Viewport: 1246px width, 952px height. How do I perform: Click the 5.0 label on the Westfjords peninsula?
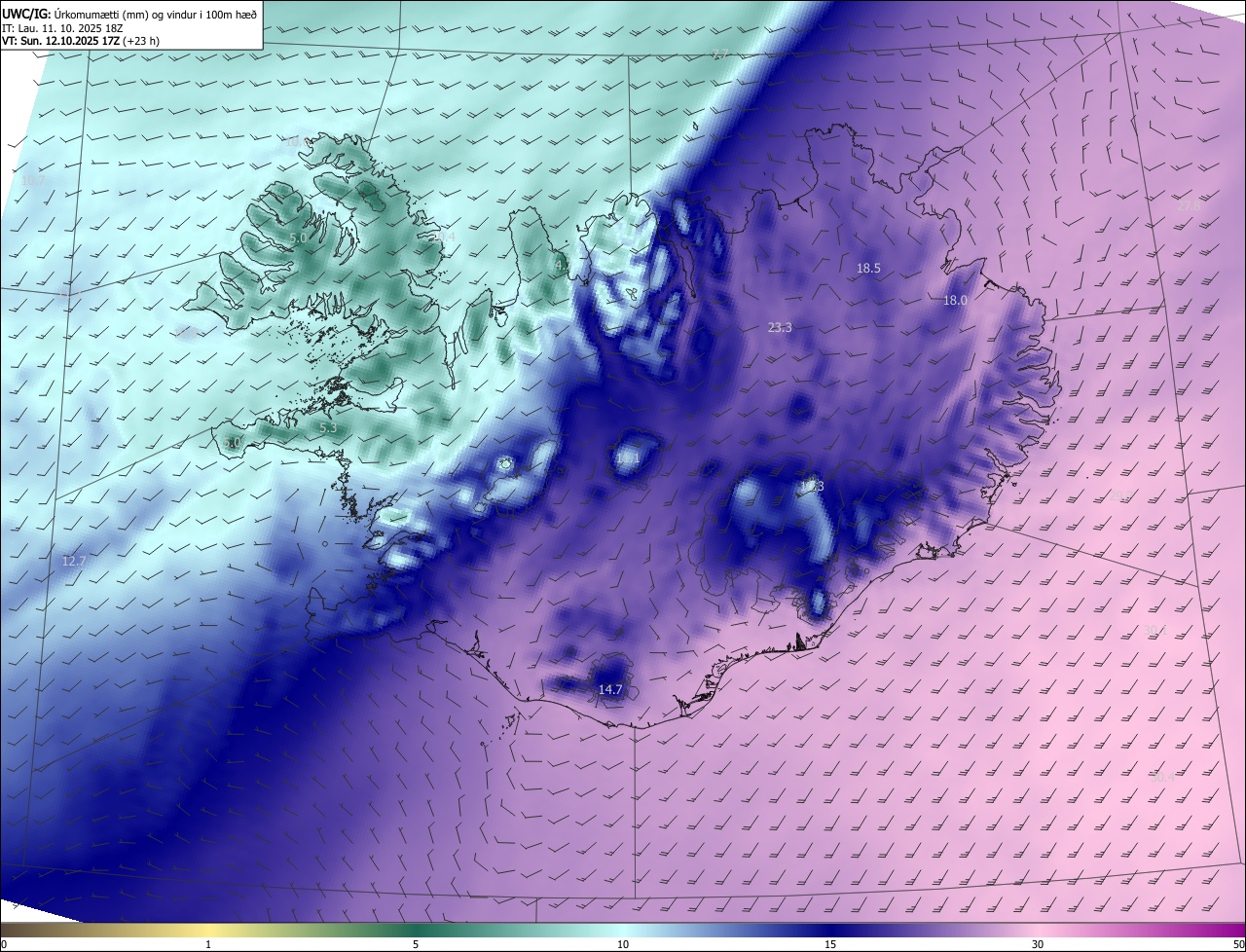coord(299,238)
